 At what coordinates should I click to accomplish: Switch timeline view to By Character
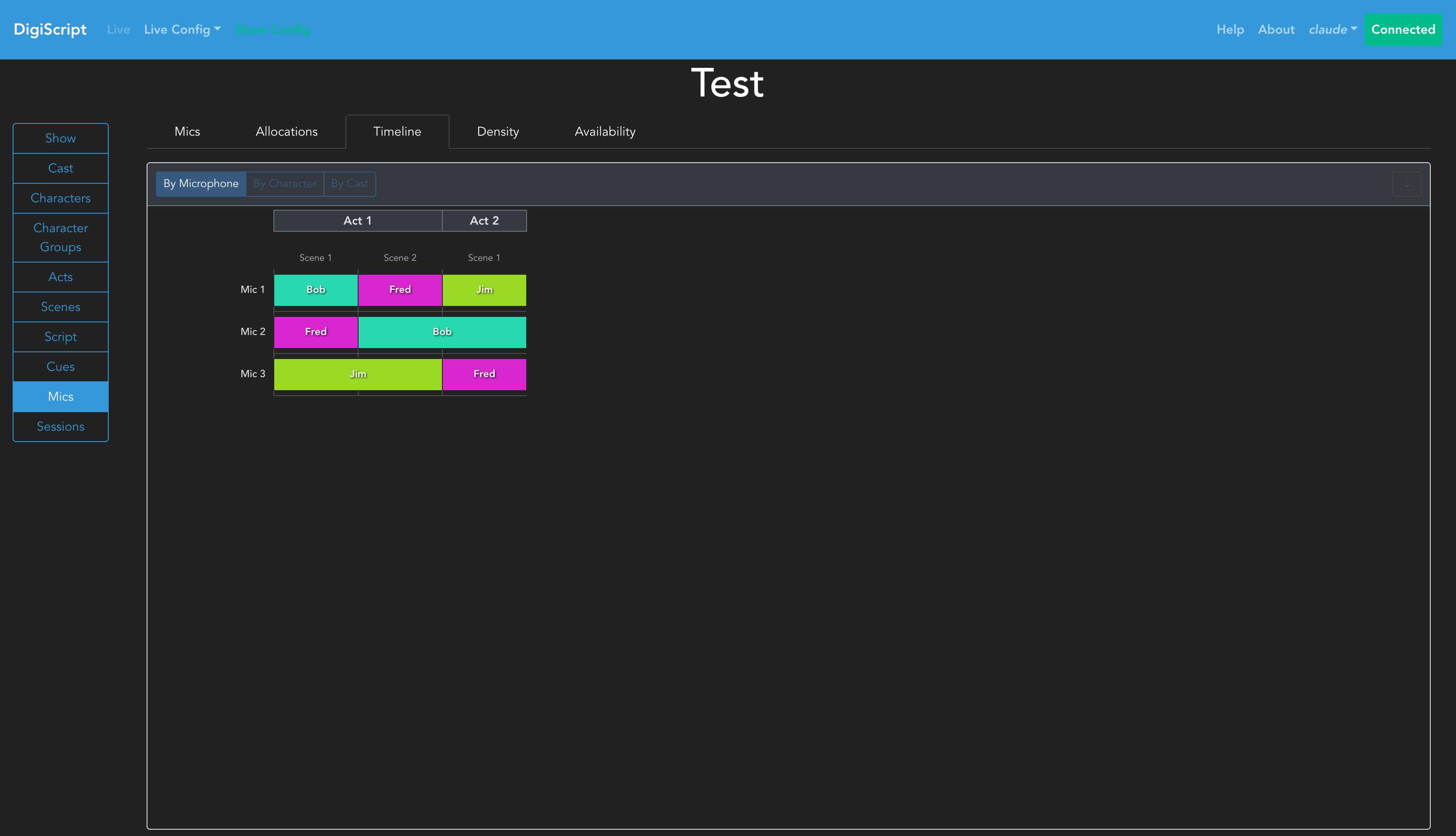(285, 184)
